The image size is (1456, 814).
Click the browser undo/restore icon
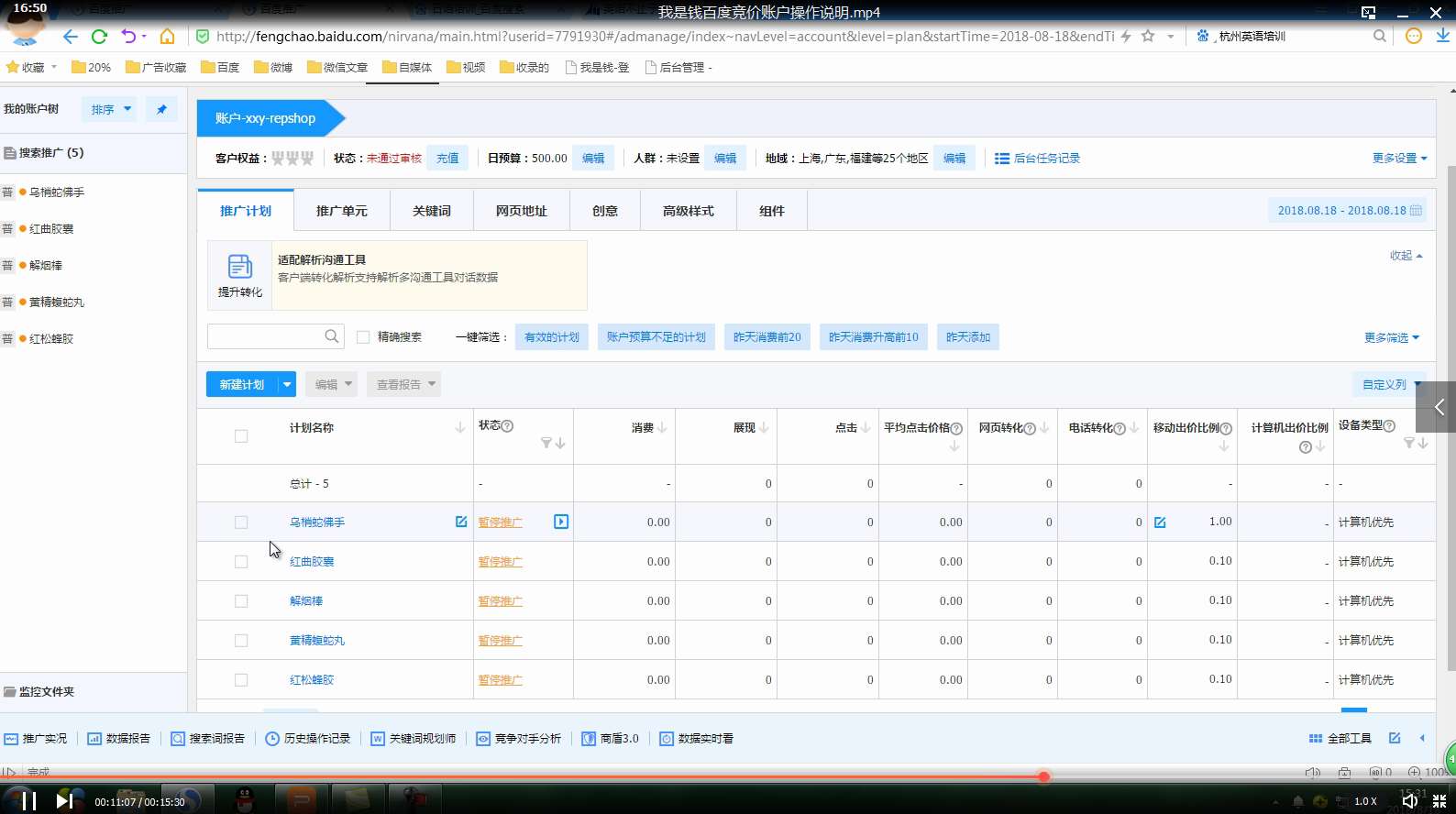[128, 37]
